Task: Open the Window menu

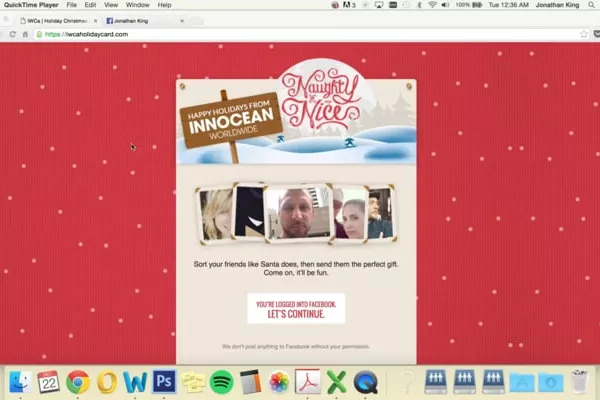Action: point(138,5)
